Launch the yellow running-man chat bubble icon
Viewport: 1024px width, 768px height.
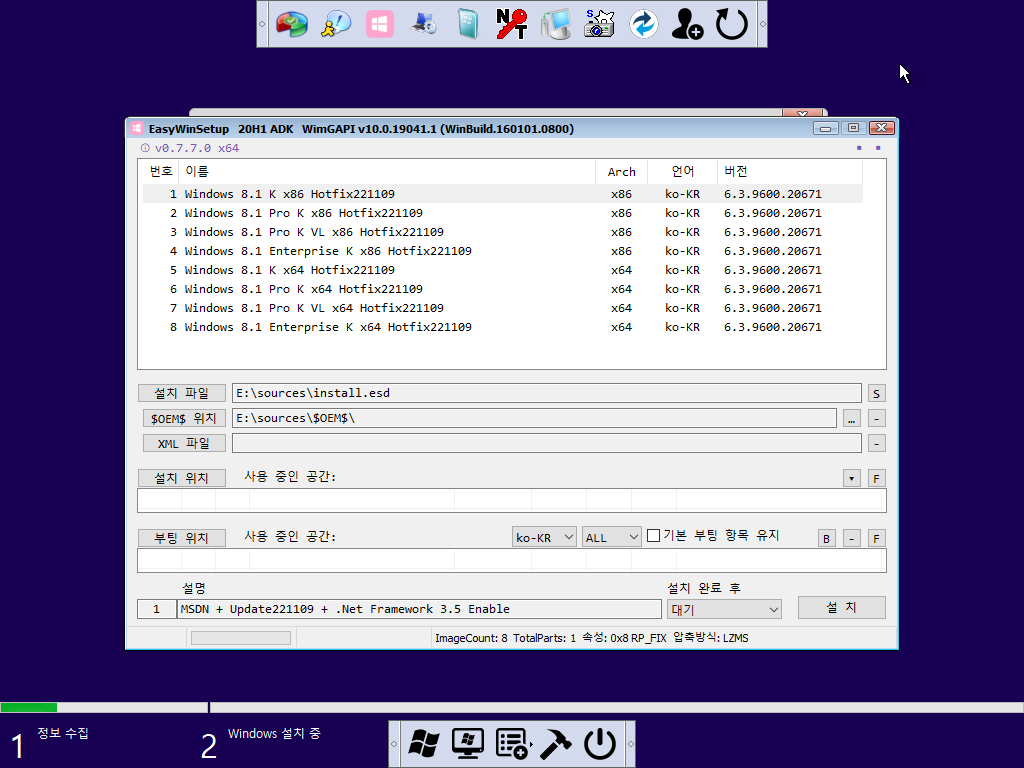tap(336, 24)
